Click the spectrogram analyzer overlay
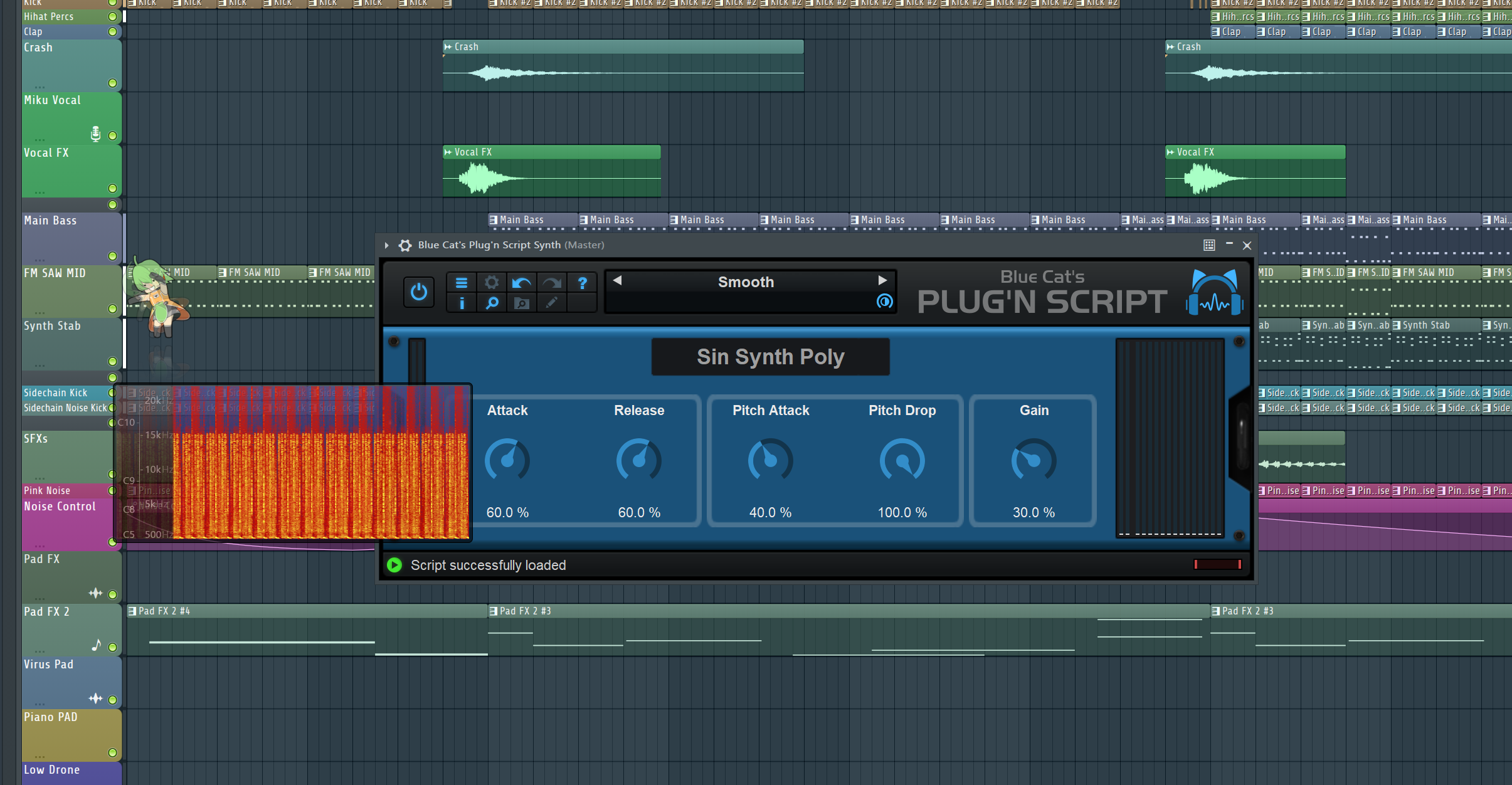 coord(293,462)
